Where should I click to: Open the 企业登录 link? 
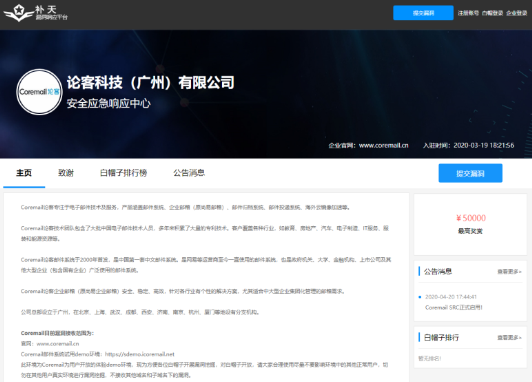point(516,13)
